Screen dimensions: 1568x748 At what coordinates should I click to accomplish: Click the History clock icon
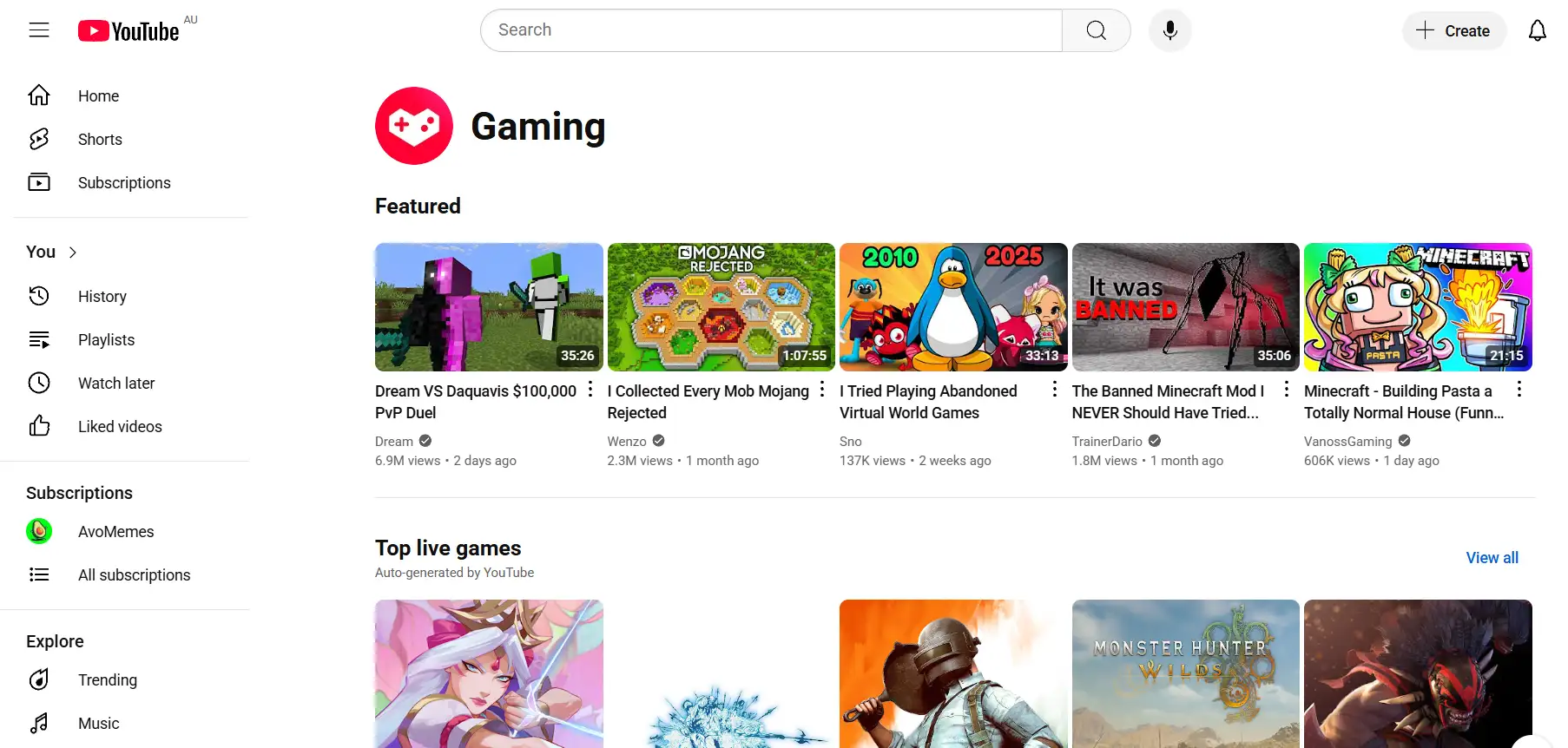pos(39,296)
